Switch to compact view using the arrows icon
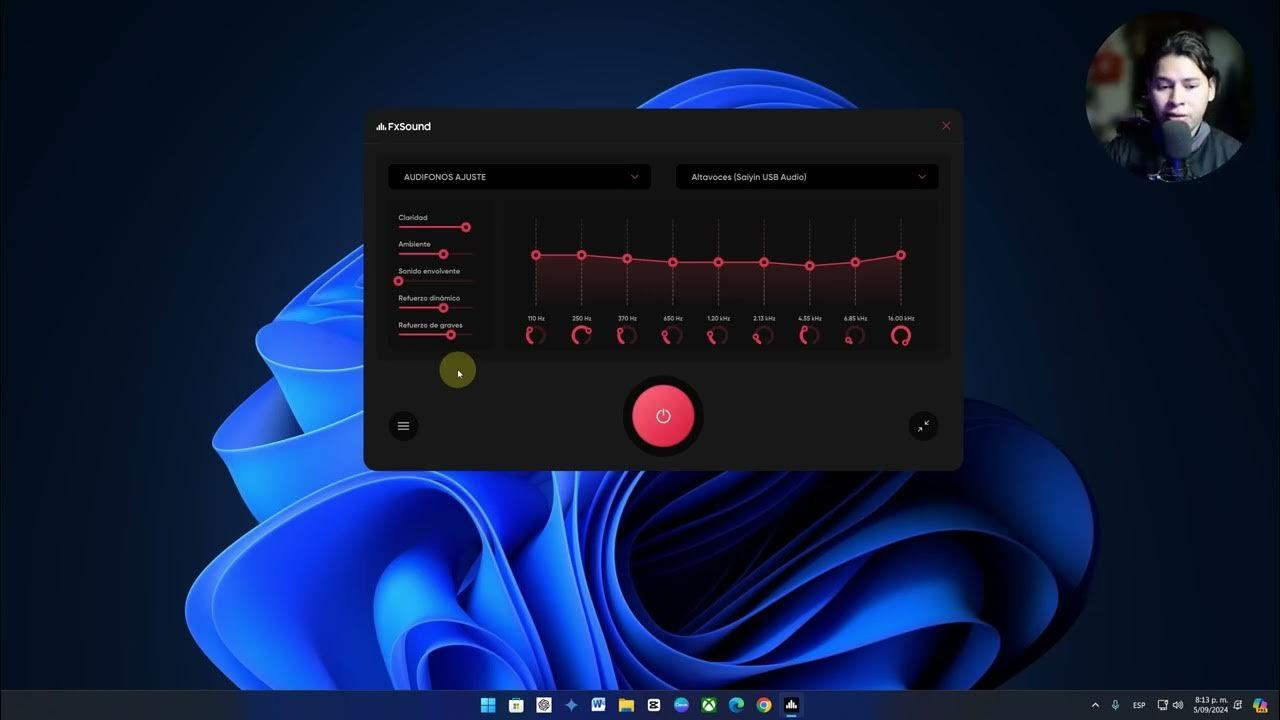The height and width of the screenshot is (720, 1280). (922, 425)
